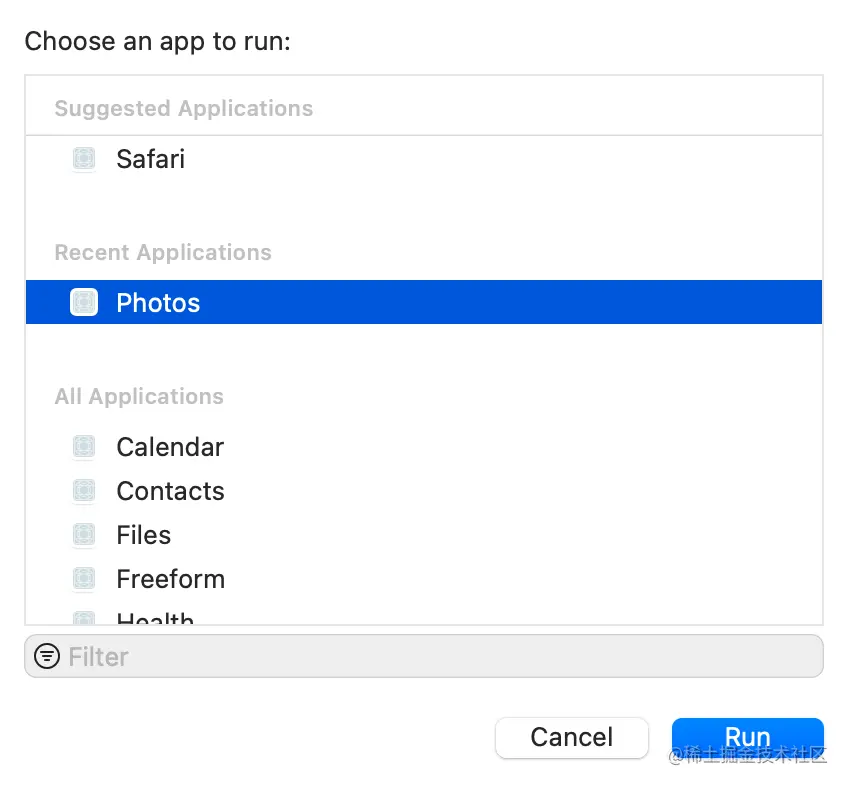Choose Calendar from the All Applications list
The image size is (850, 788).
(x=170, y=447)
